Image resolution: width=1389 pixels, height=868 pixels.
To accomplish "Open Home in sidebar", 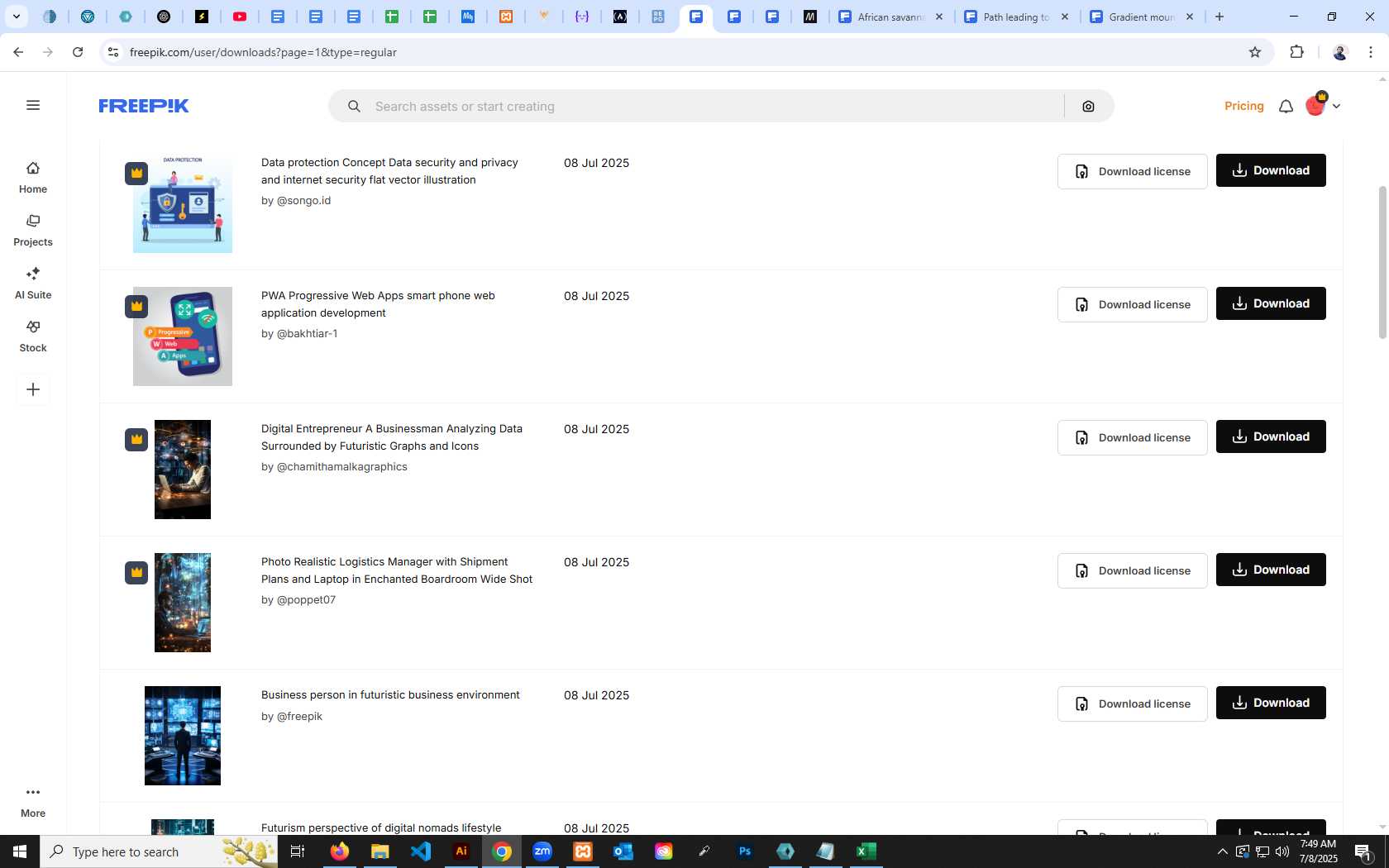I will [x=33, y=178].
